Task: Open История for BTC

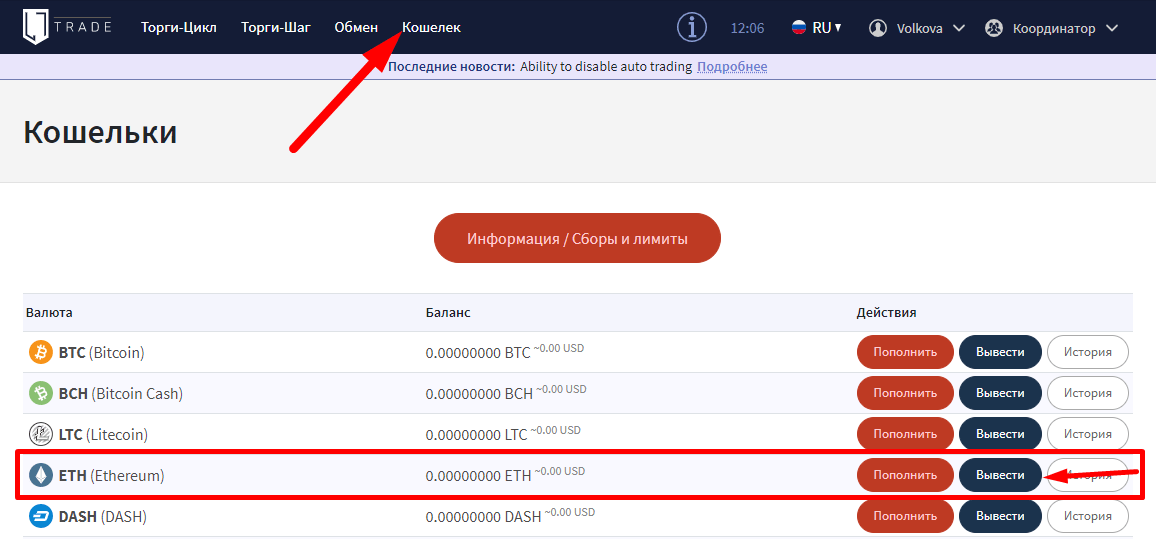Action: point(1088,352)
